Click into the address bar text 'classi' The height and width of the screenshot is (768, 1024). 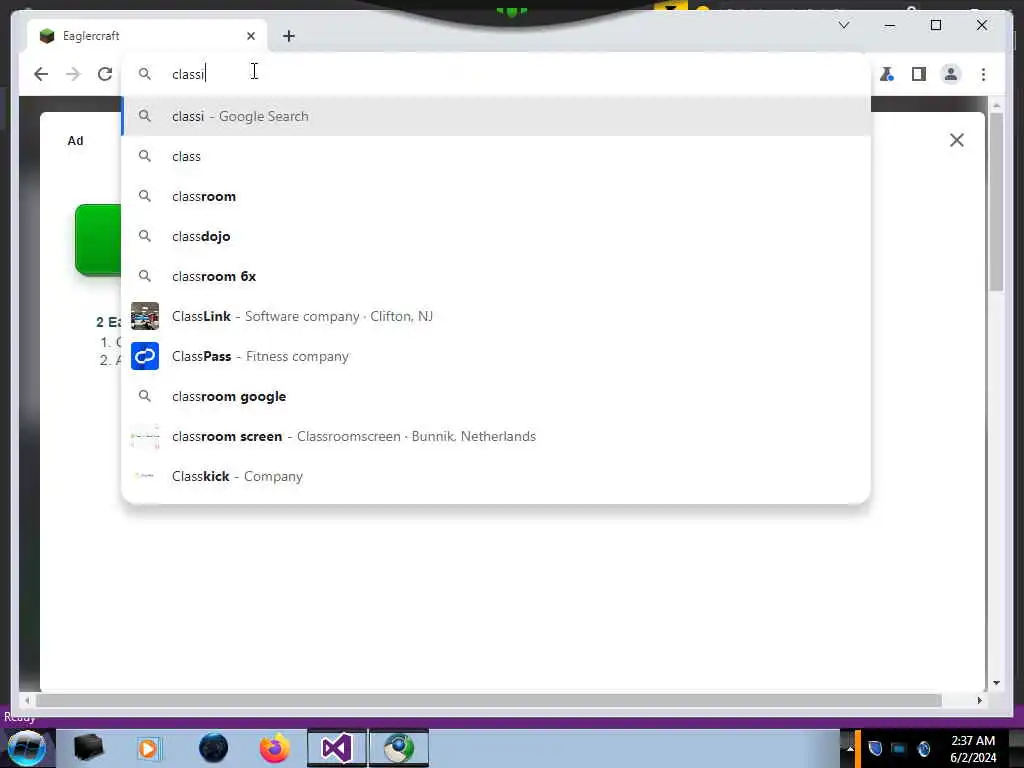(188, 74)
